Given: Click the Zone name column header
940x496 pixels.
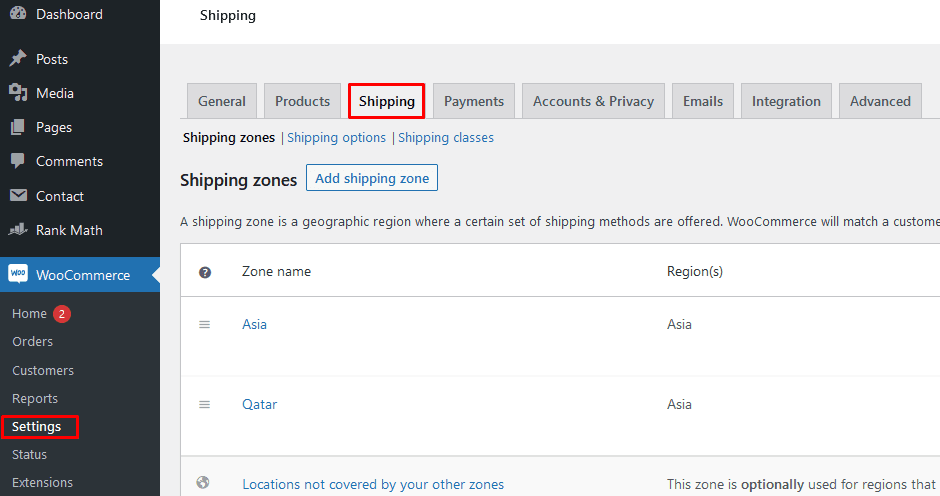Looking at the screenshot, I should coord(276,271).
